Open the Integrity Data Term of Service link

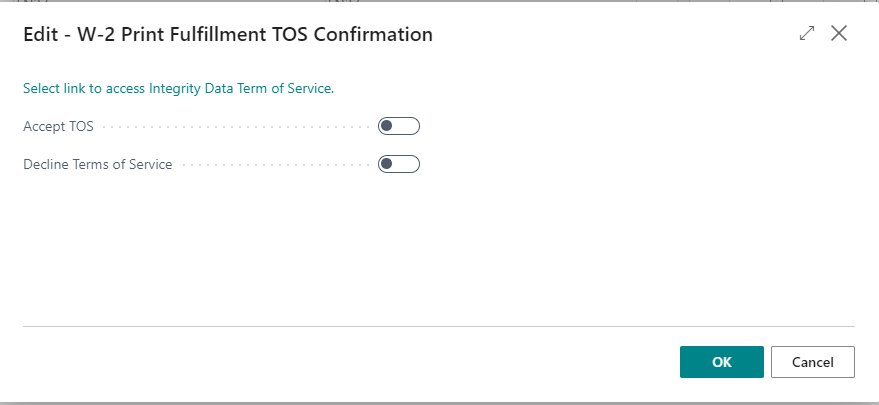coord(178,89)
